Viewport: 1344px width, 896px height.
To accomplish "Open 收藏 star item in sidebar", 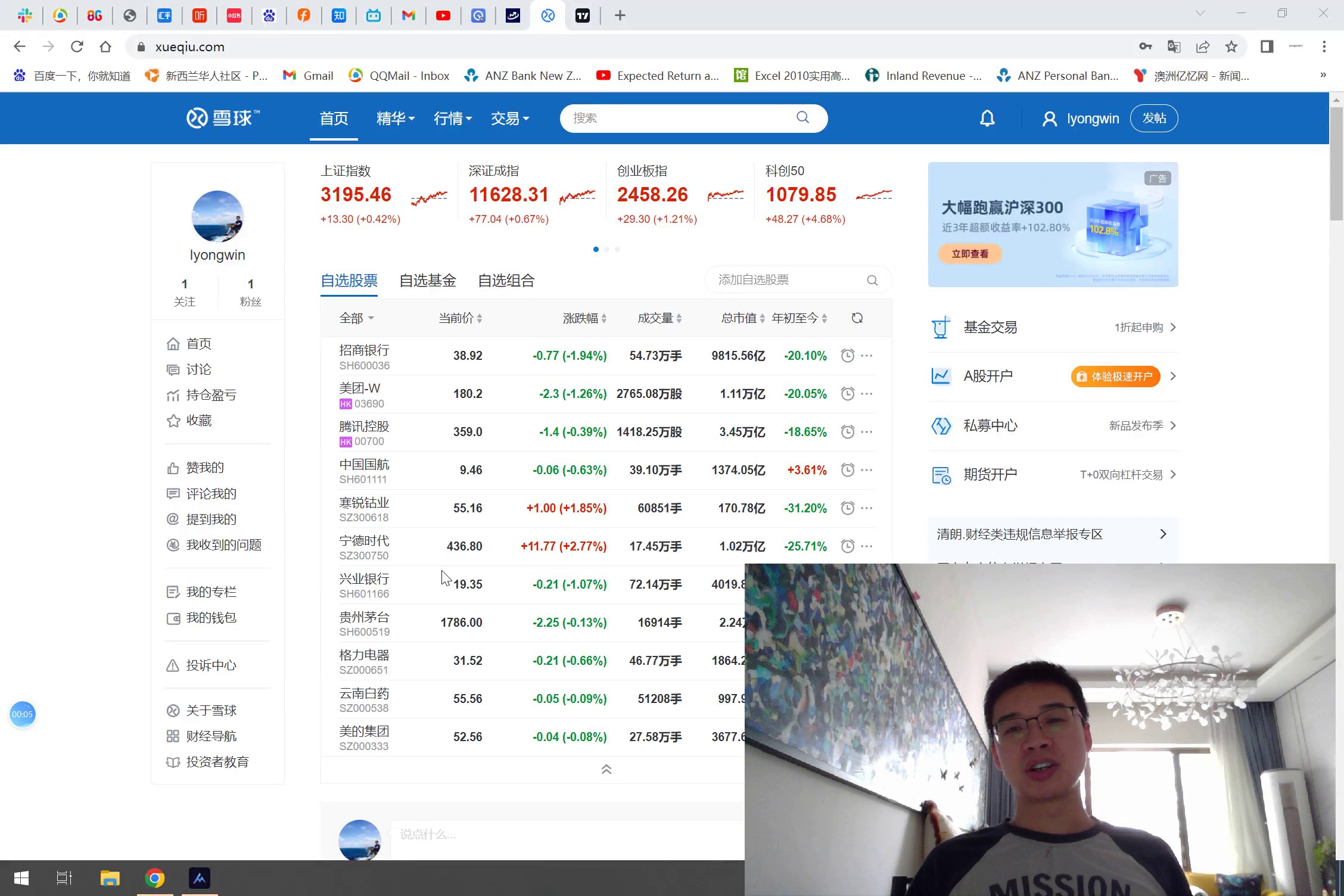I will (x=198, y=421).
